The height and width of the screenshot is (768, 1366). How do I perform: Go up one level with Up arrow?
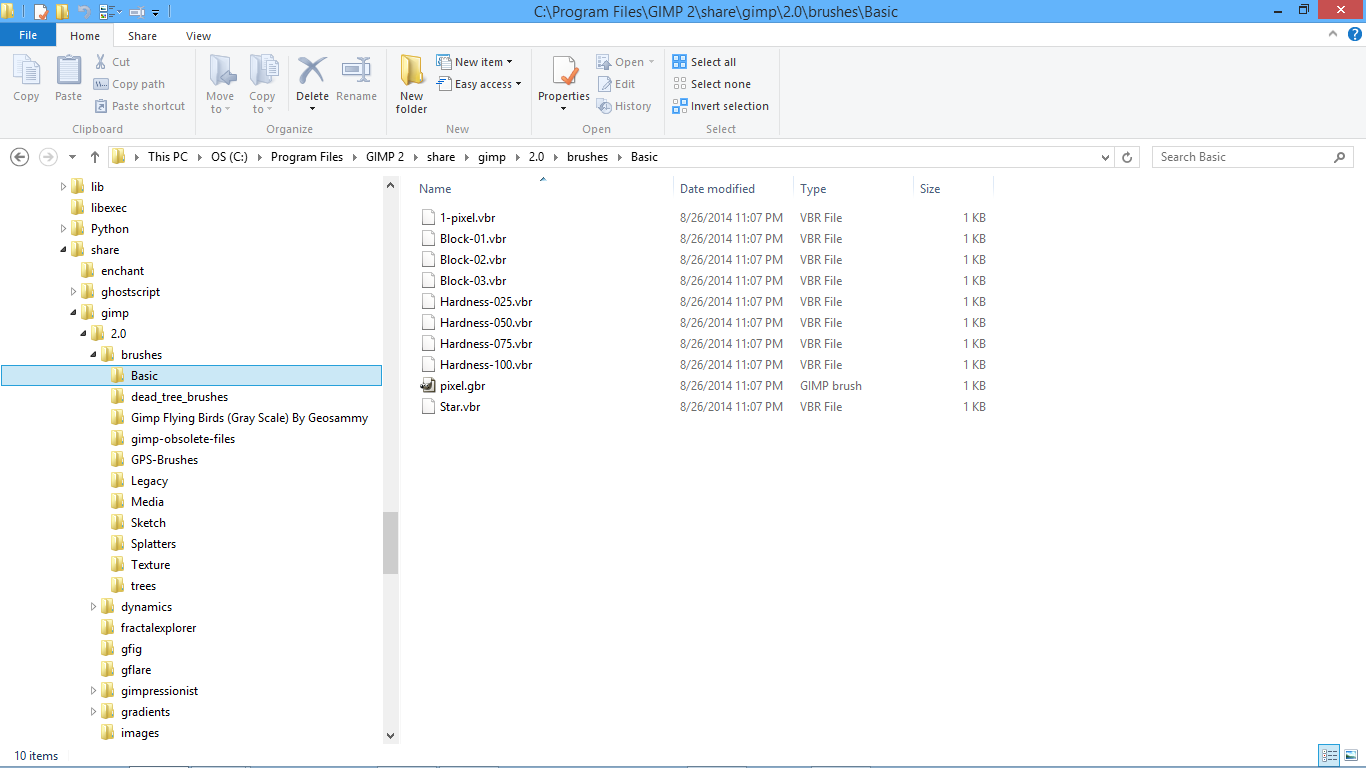point(95,157)
